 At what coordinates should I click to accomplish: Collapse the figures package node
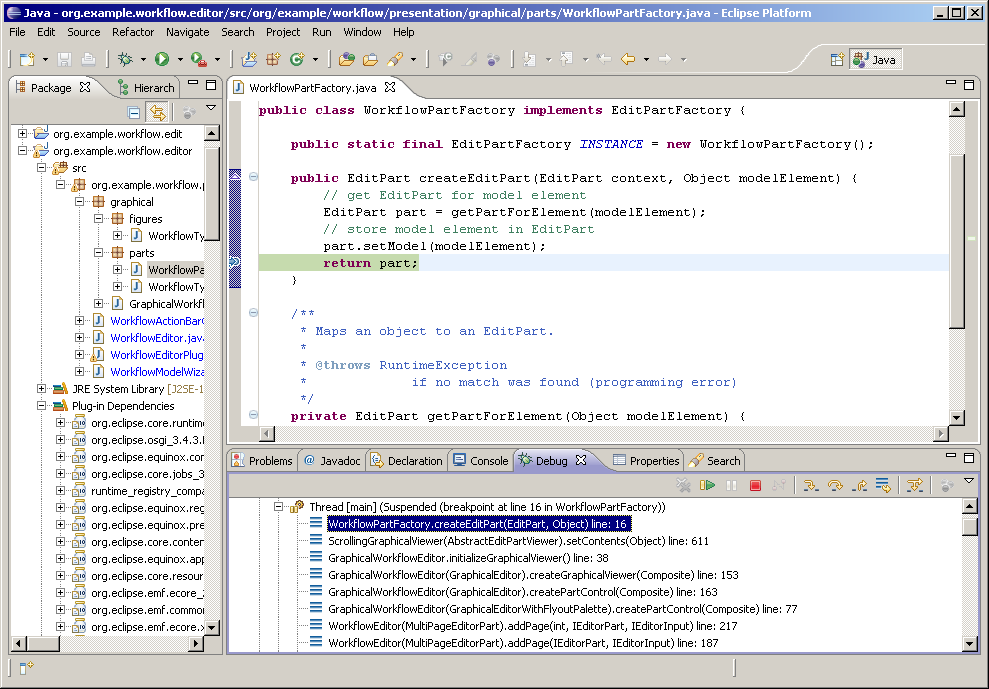[98, 219]
